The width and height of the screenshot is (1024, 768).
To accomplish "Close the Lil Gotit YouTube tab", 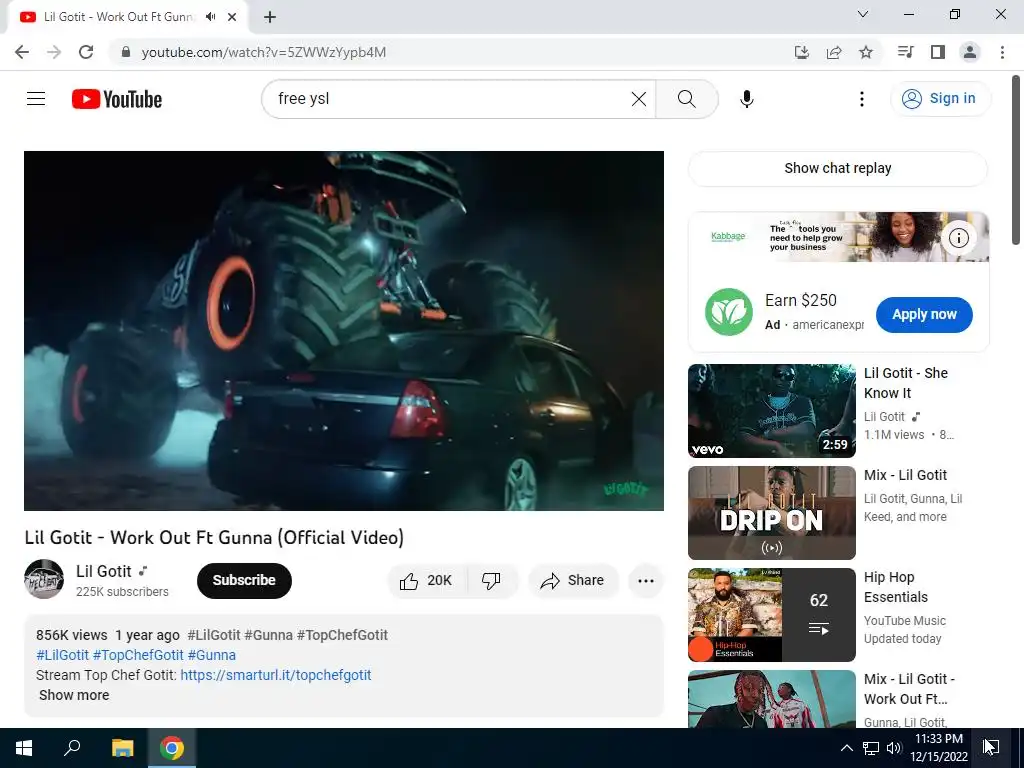I will coord(232,17).
